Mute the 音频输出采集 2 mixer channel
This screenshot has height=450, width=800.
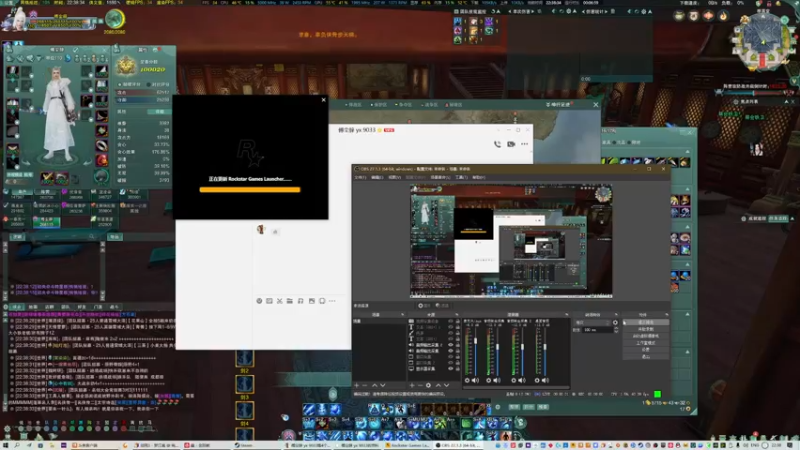pos(522,380)
